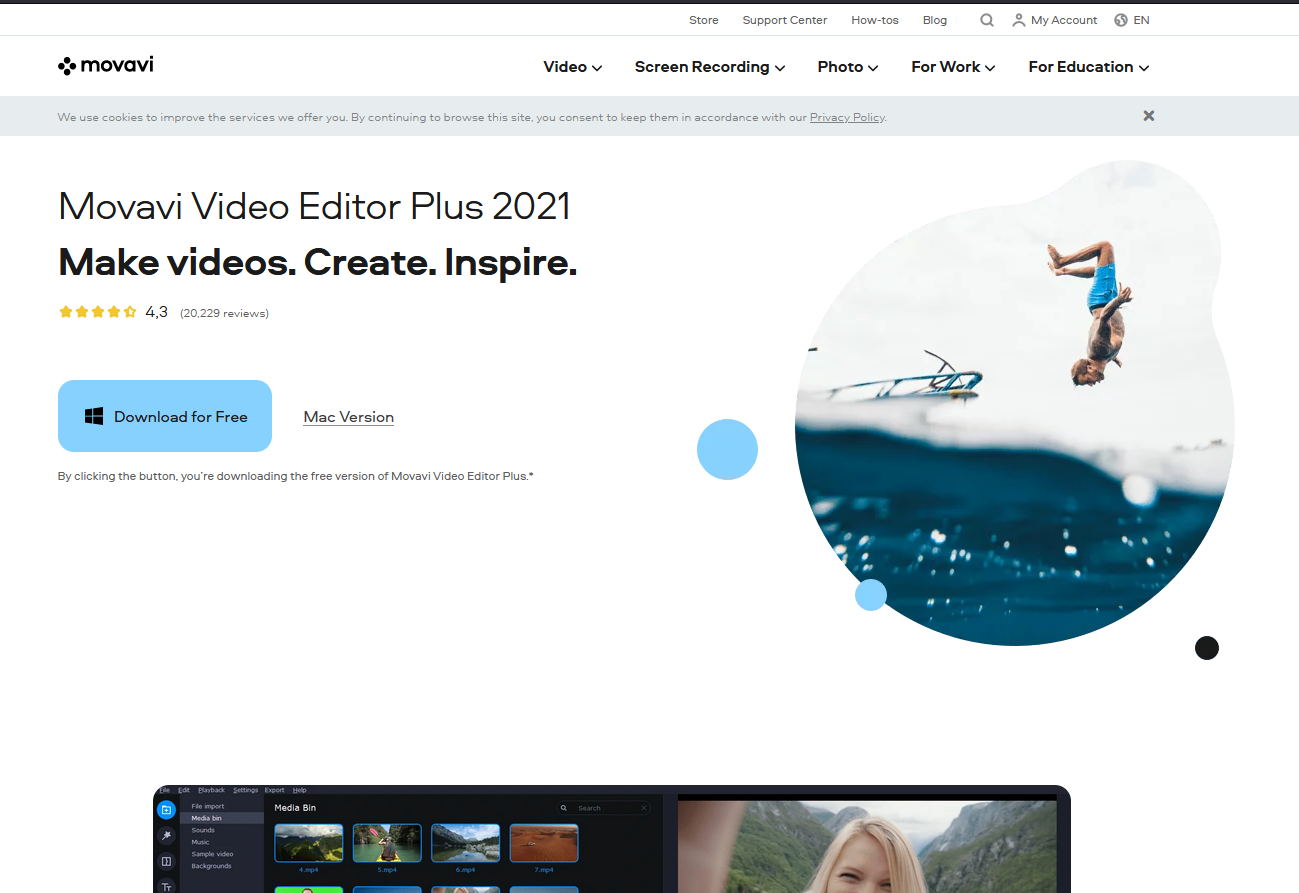Viewport: 1299px width, 893px height.
Task: Open the Edit menu in editor
Action: 184,790
